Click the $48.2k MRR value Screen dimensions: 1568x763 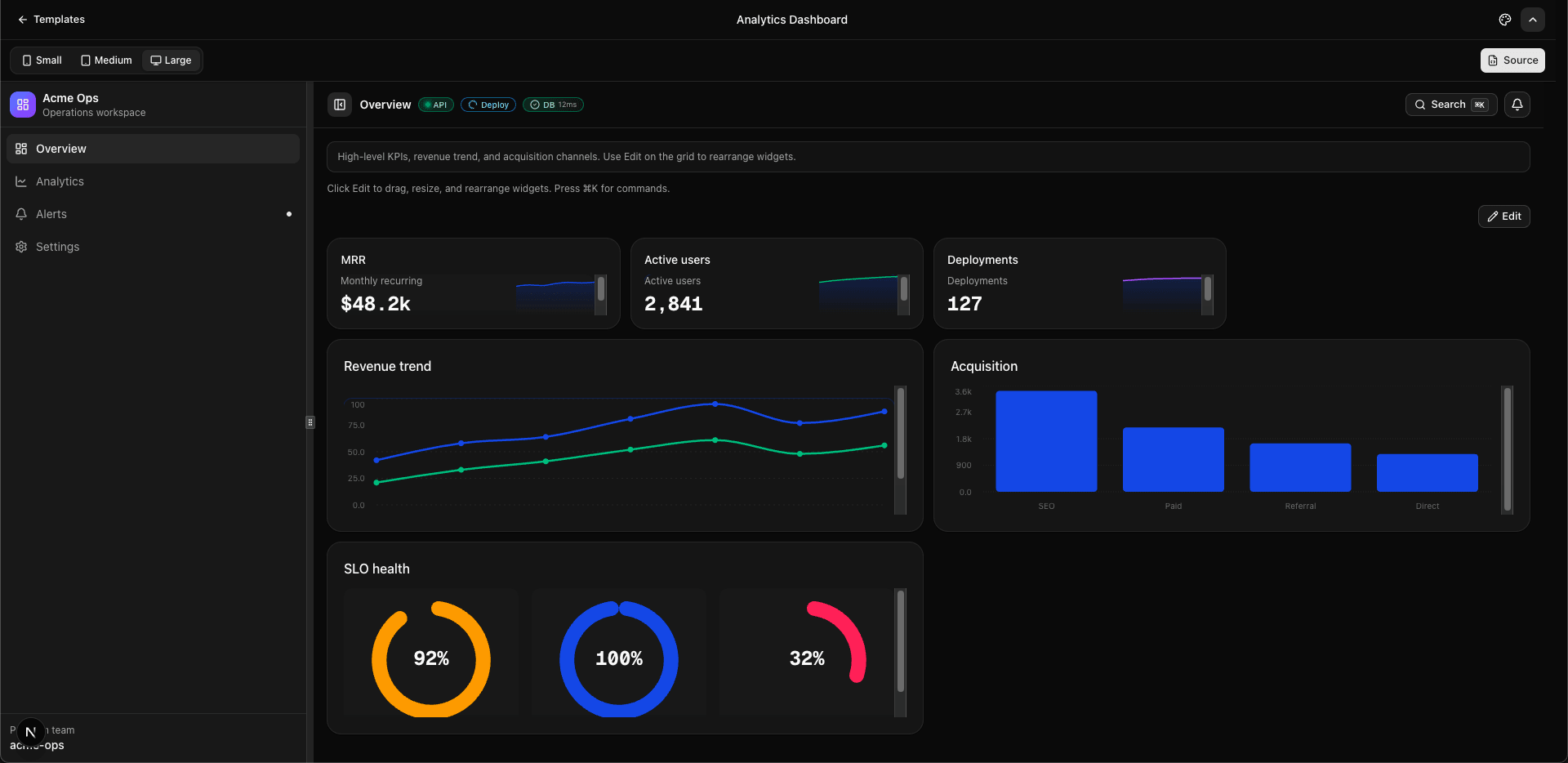(376, 304)
